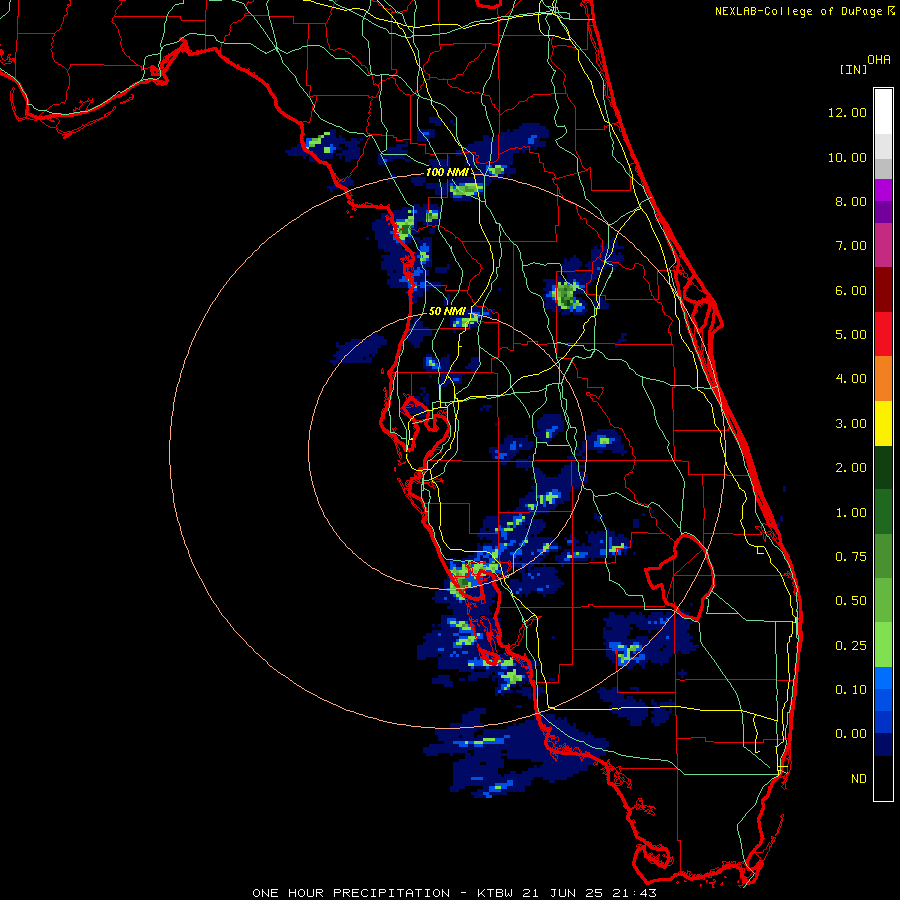
Task: Click the ONE HOUR PRECIPITATION title text
Action: (x=351, y=893)
